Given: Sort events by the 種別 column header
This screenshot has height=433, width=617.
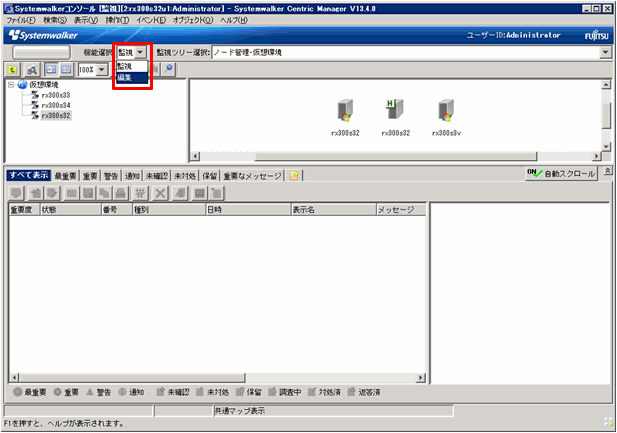Looking at the screenshot, I should [x=169, y=210].
